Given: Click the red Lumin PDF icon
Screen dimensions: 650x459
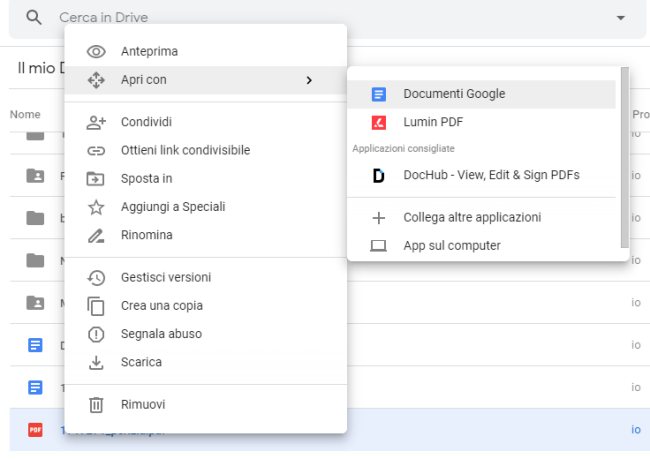Looking at the screenshot, I should [378, 122].
